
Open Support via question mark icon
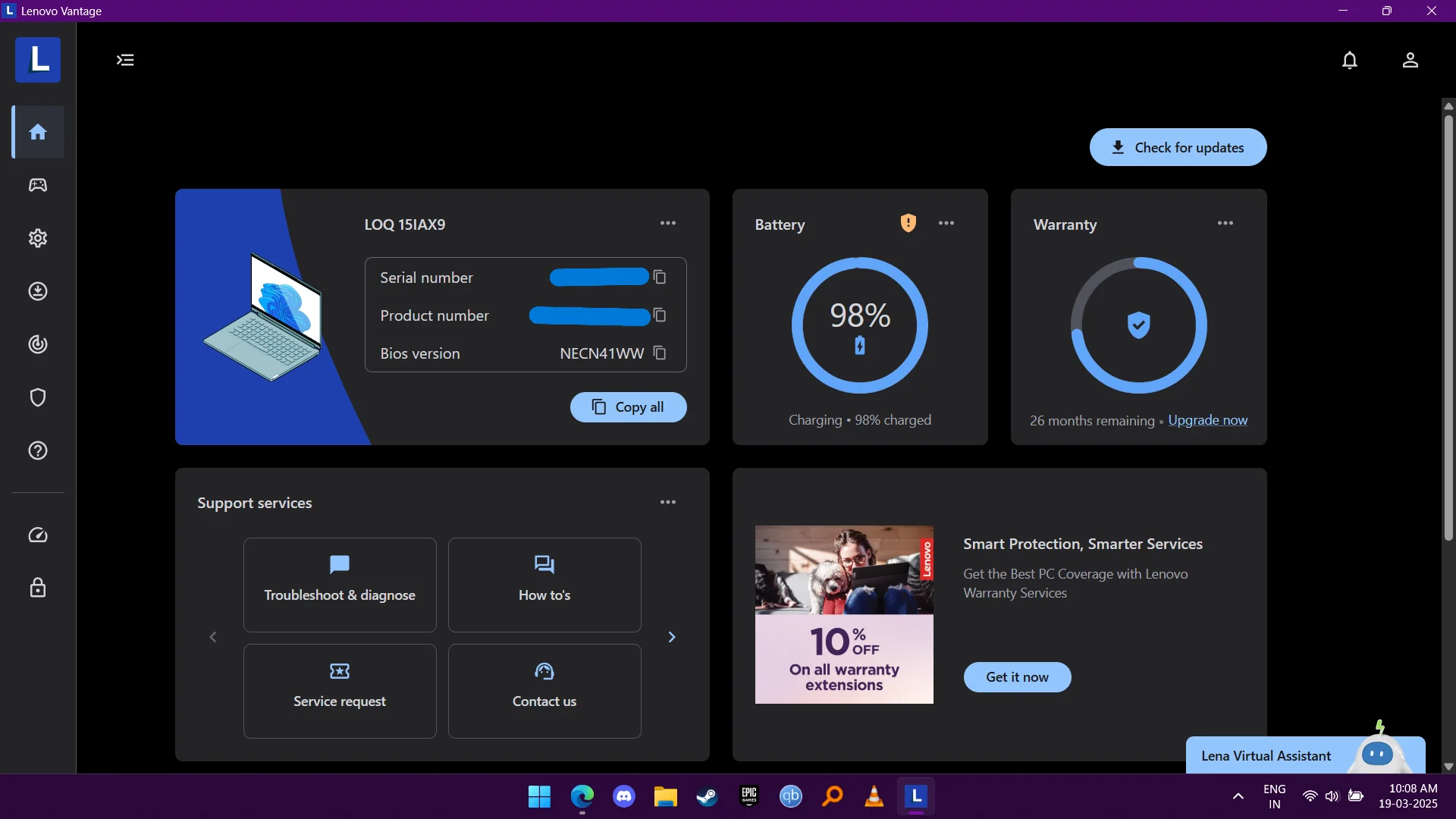(x=36, y=450)
